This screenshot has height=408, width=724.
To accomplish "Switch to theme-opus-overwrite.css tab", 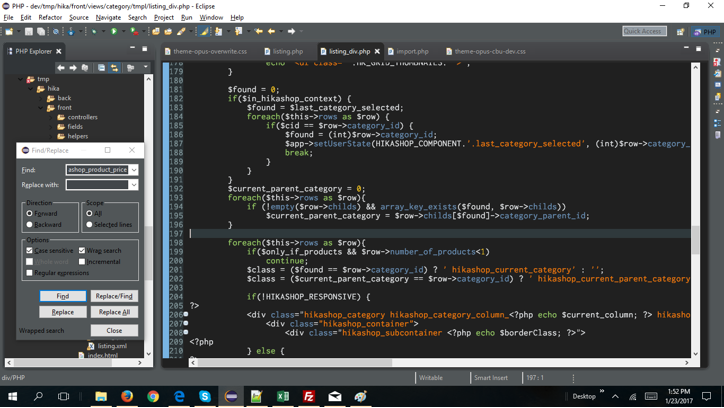I will 206,51.
